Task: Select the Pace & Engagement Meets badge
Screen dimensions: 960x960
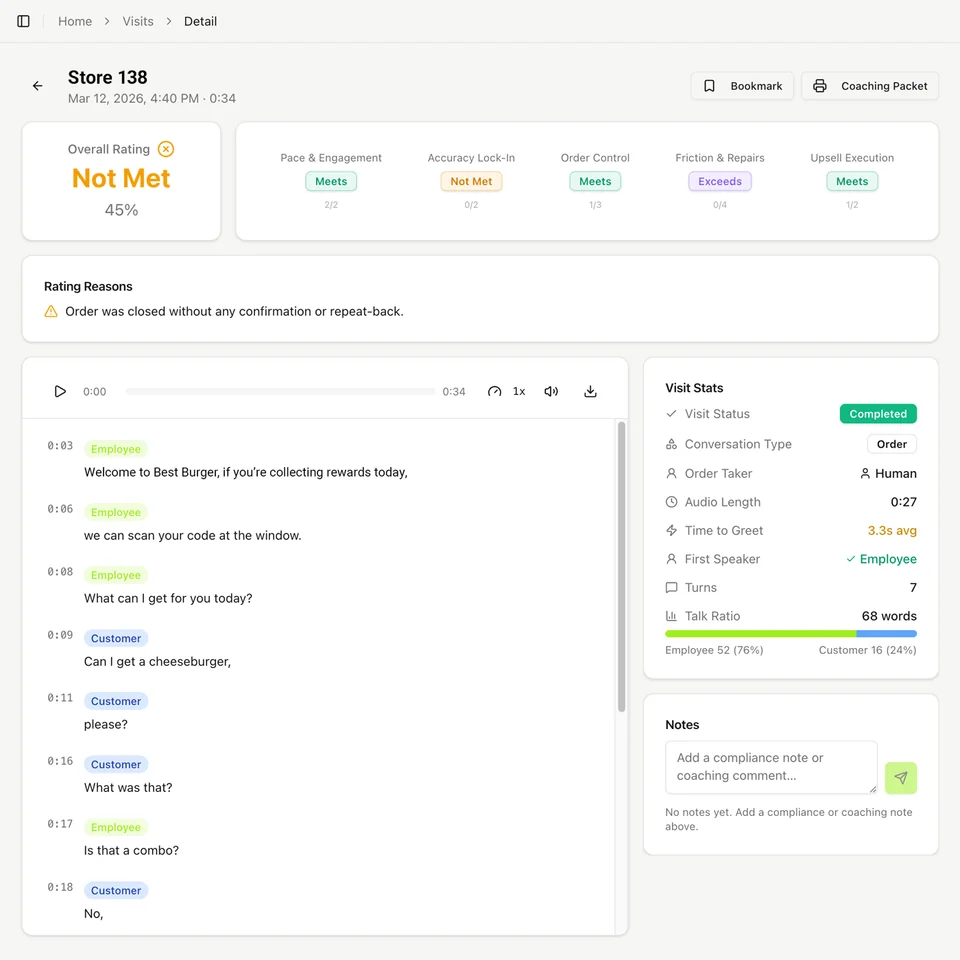Action: pos(331,181)
